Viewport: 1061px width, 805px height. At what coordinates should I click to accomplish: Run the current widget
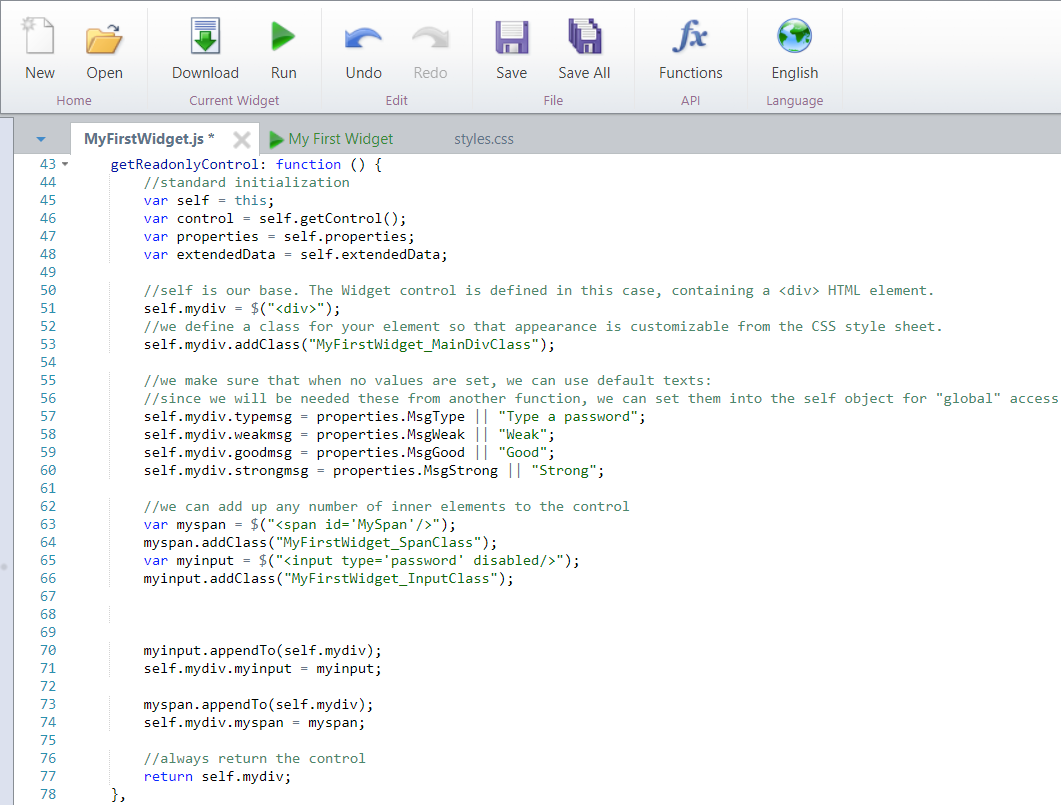284,37
